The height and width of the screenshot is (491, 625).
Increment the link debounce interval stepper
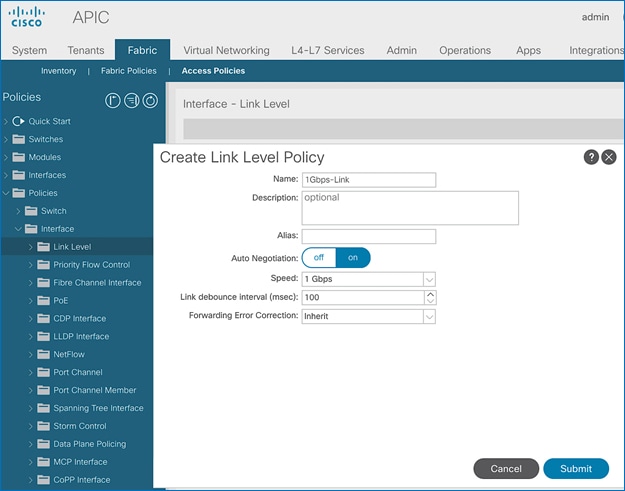(430, 294)
